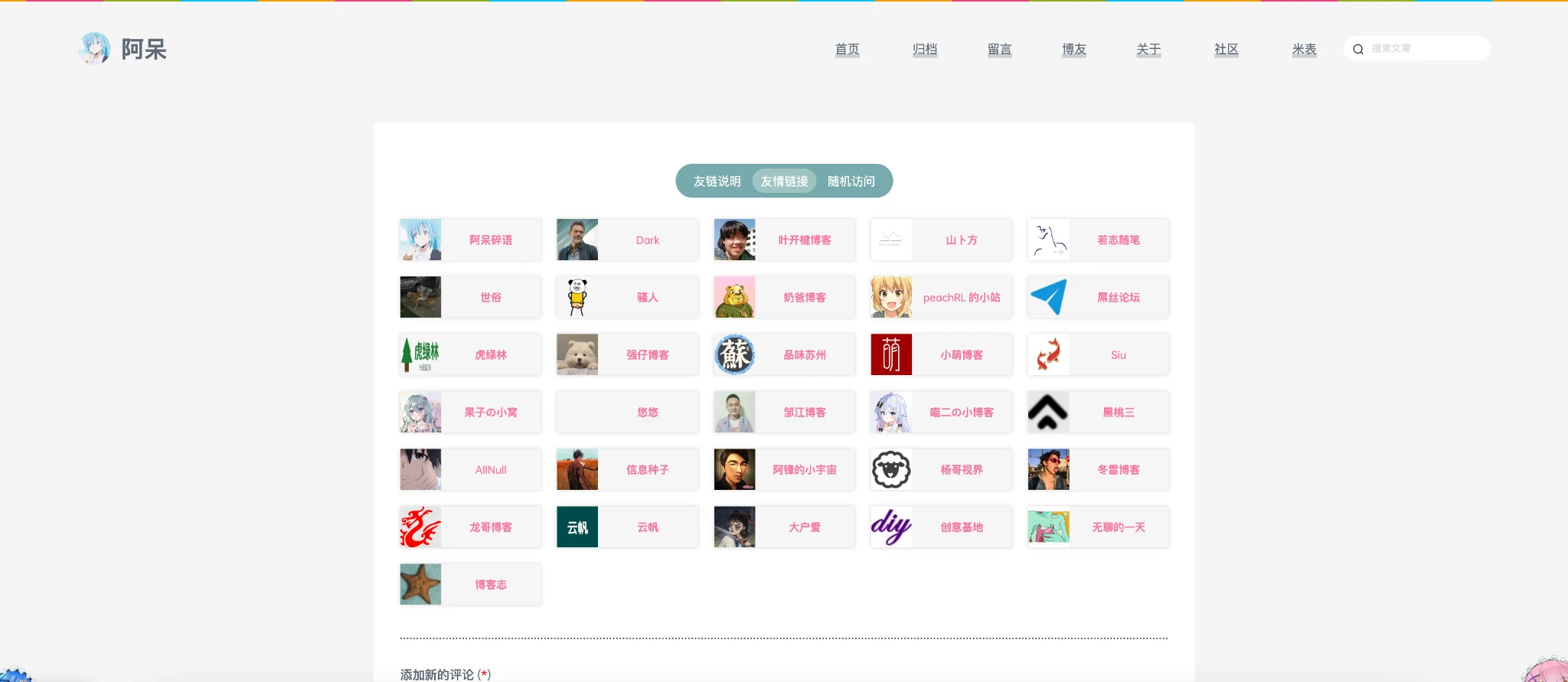1568x682 pixels.
Task: Select the 随机访问 tab
Action: (x=851, y=181)
